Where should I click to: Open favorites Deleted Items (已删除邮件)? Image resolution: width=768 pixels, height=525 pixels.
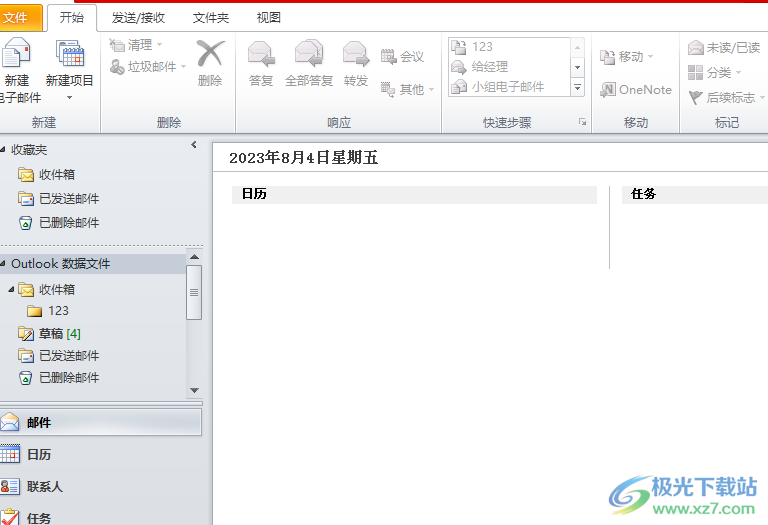(59, 223)
